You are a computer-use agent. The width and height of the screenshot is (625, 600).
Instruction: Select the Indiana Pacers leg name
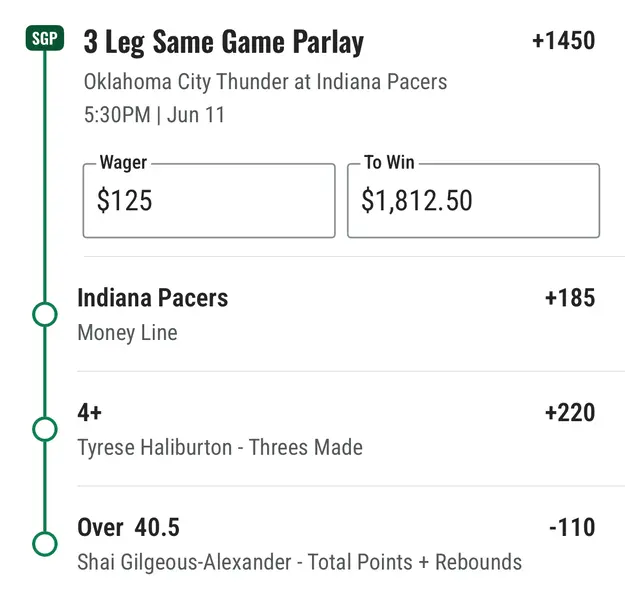click(153, 298)
